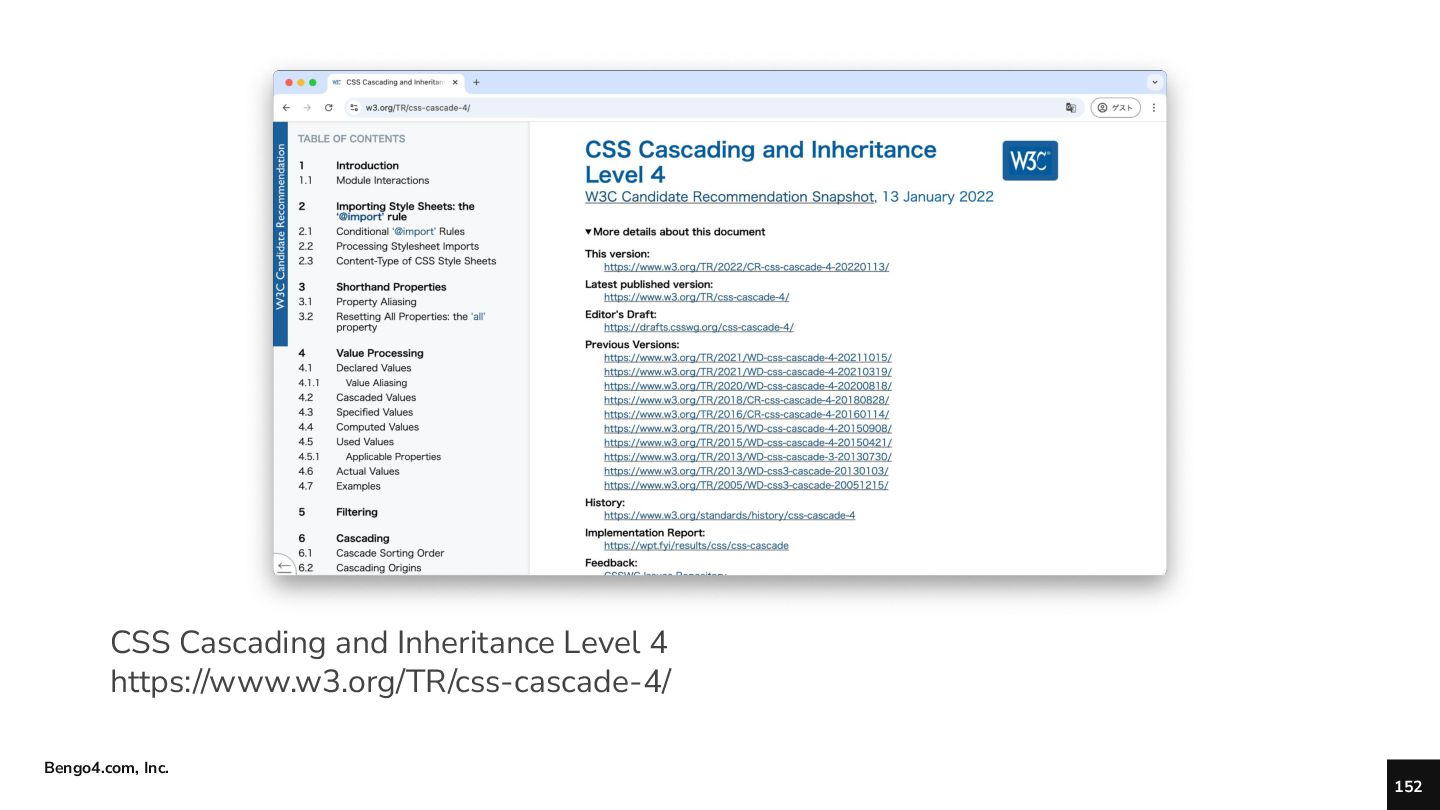Jump to 6 Cascading
Screen dimensions: 1440x810
363,538
